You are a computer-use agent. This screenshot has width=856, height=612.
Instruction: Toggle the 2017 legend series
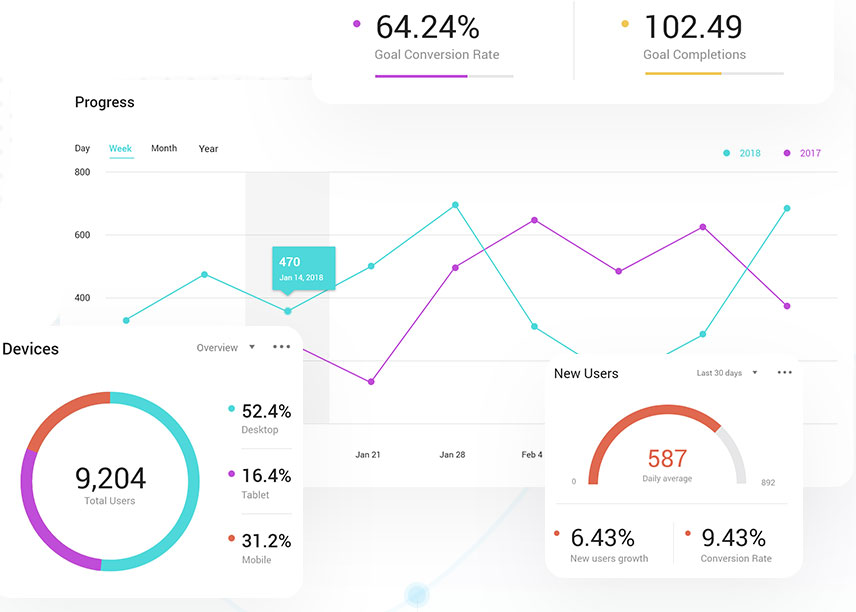click(802, 153)
